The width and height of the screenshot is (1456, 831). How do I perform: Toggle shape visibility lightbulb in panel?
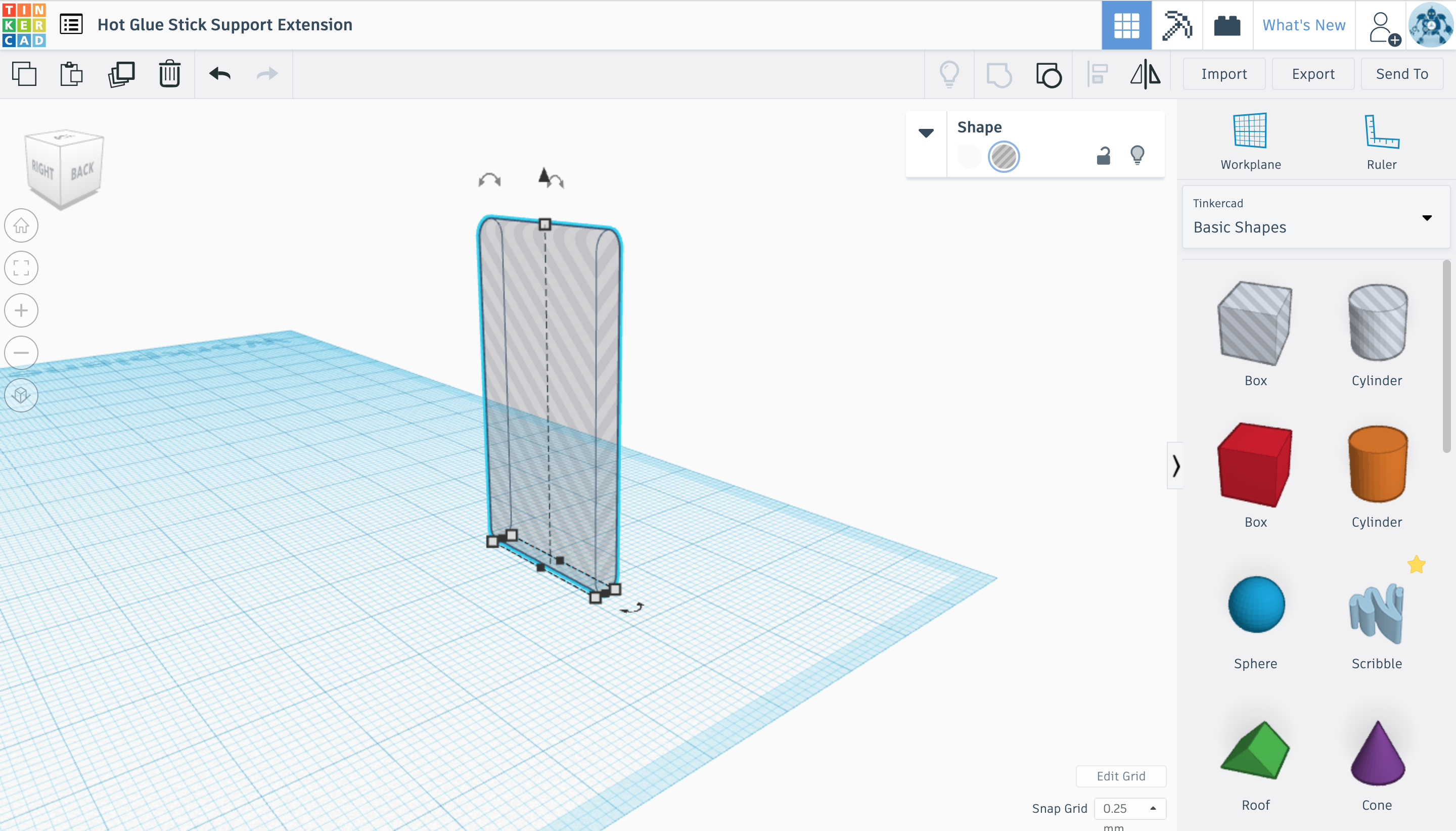(x=1137, y=156)
